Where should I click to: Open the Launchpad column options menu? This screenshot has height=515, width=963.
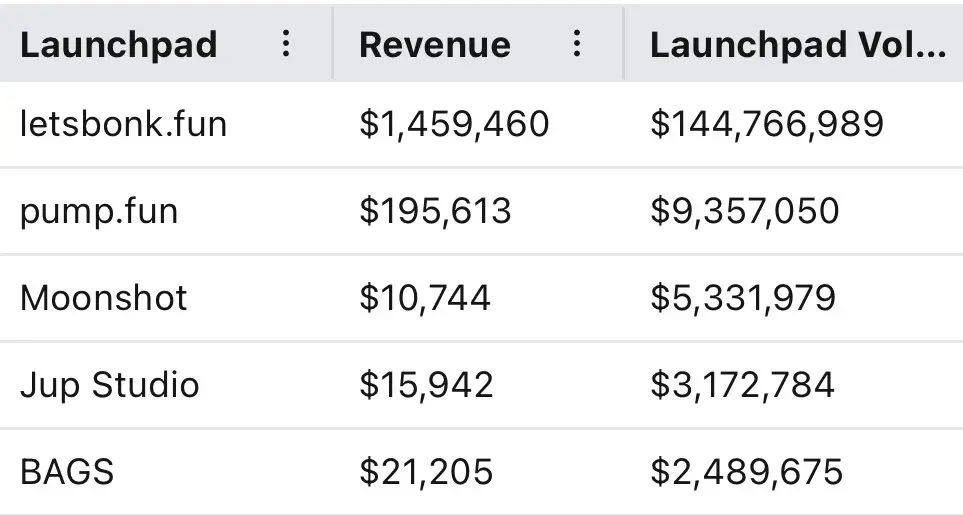[x=286, y=44]
